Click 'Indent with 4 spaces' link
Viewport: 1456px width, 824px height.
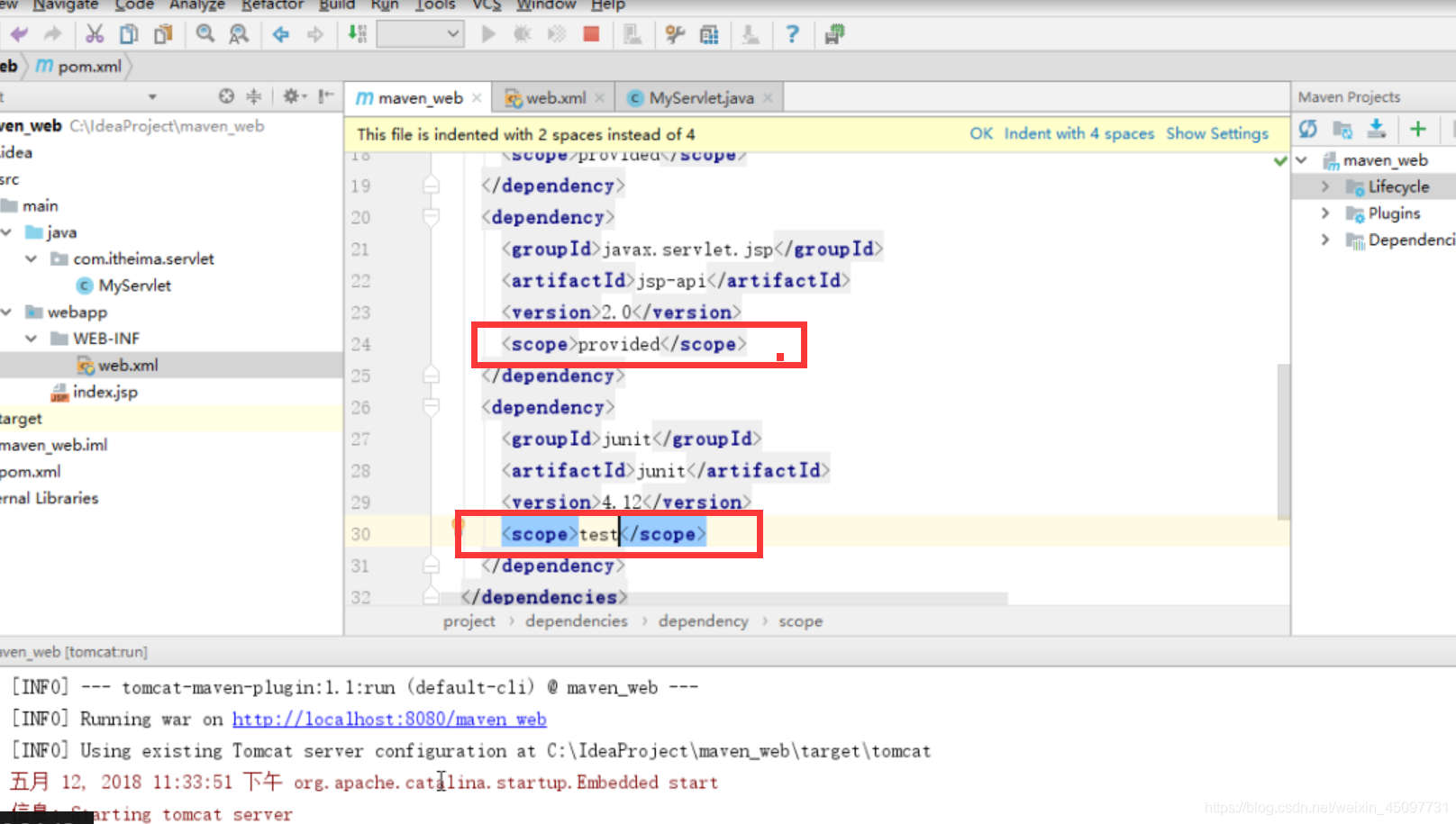(x=1079, y=133)
